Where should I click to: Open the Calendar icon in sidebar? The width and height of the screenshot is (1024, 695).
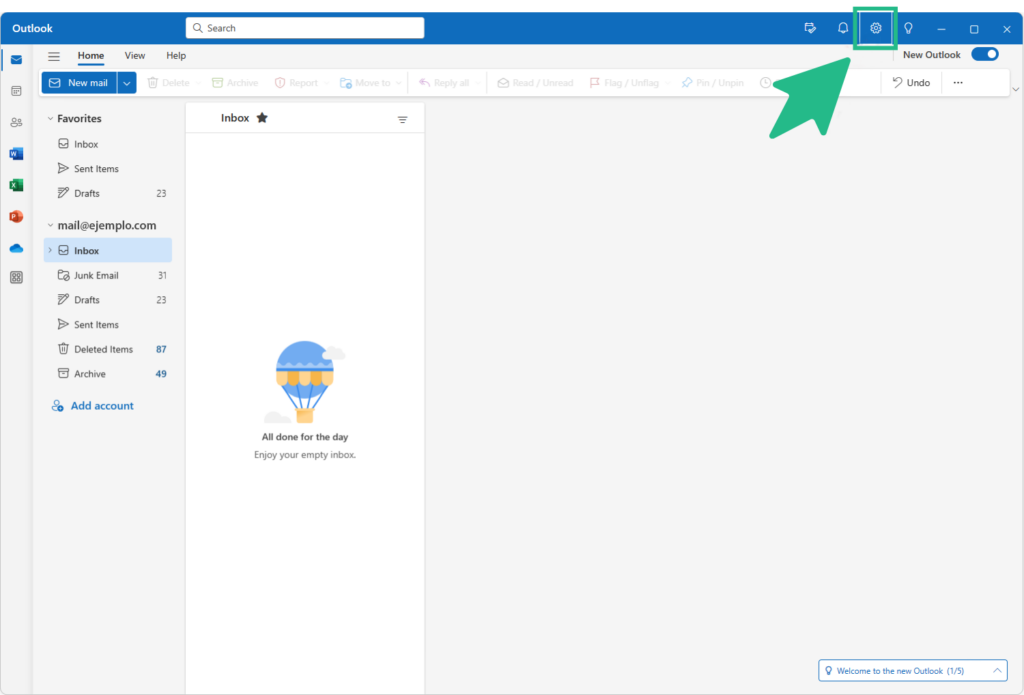pos(16,91)
